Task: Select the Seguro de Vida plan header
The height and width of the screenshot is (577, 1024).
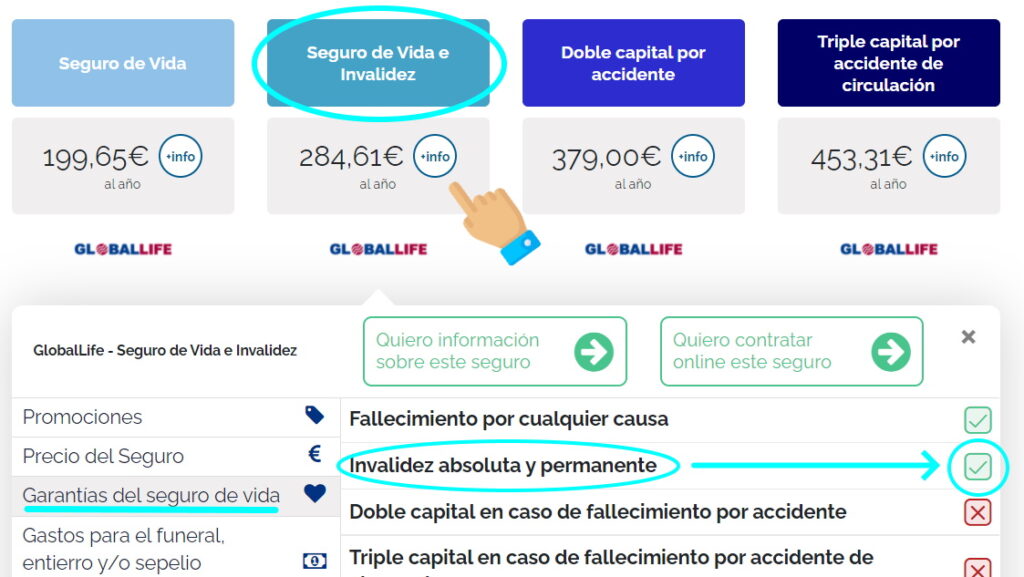Action: 123,63
